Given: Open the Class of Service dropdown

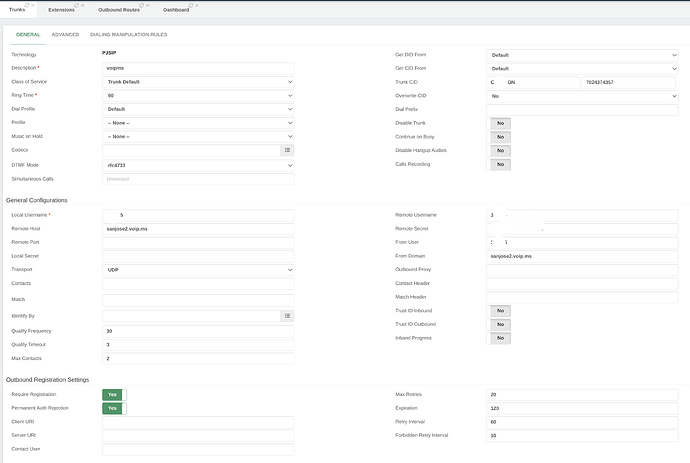Looking at the screenshot, I should pyautogui.click(x=198, y=82).
